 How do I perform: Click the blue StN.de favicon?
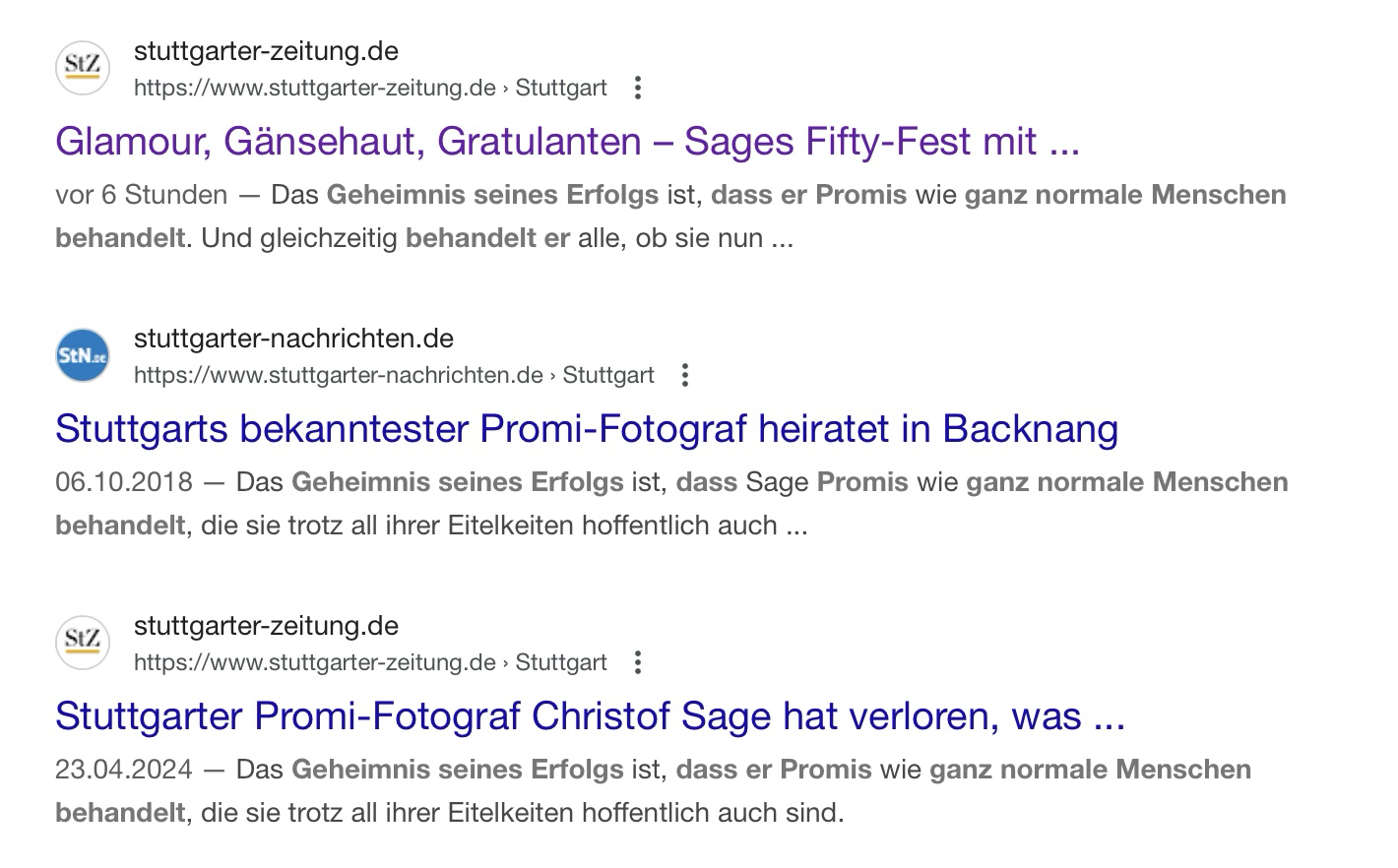tap(83, 355)
